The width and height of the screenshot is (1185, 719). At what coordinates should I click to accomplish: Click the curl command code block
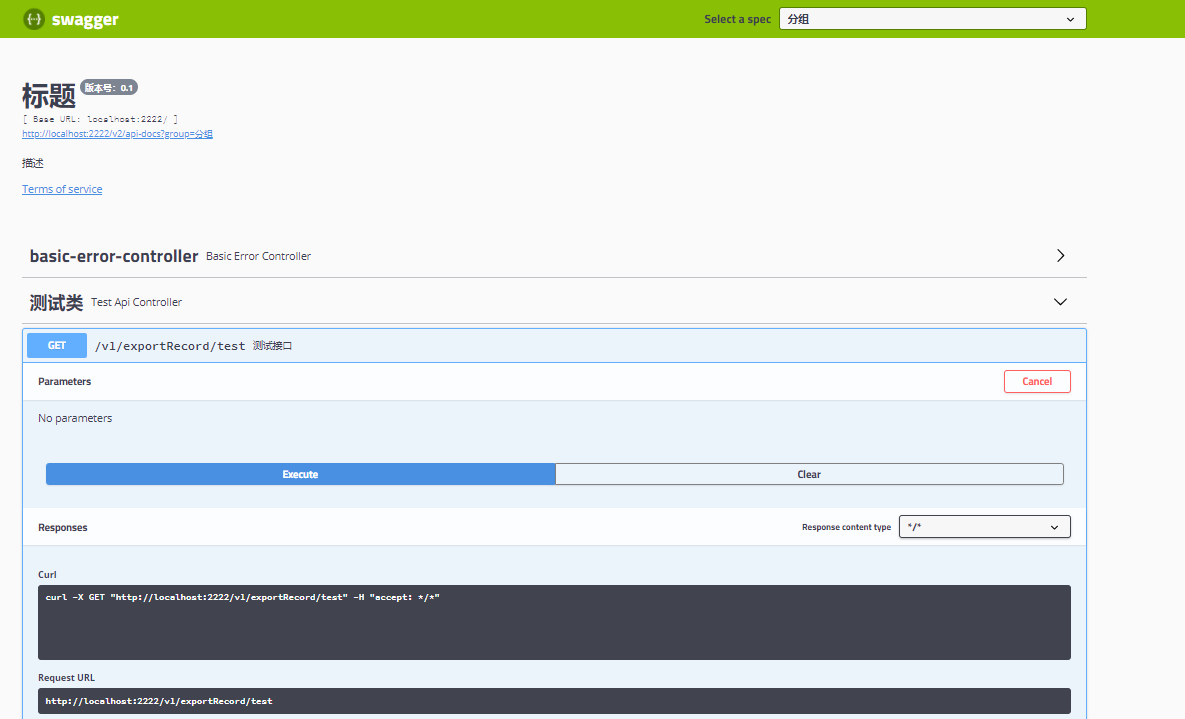click(x=554, y=622)
